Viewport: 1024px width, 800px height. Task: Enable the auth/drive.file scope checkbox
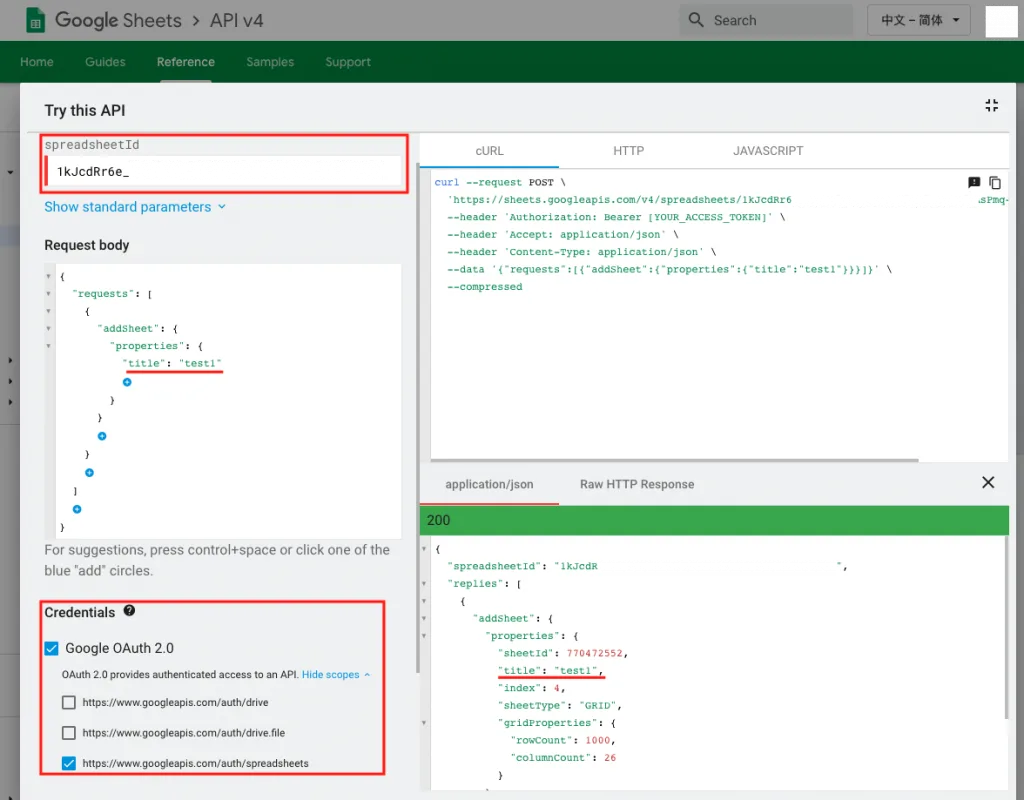tap(69, 733)
